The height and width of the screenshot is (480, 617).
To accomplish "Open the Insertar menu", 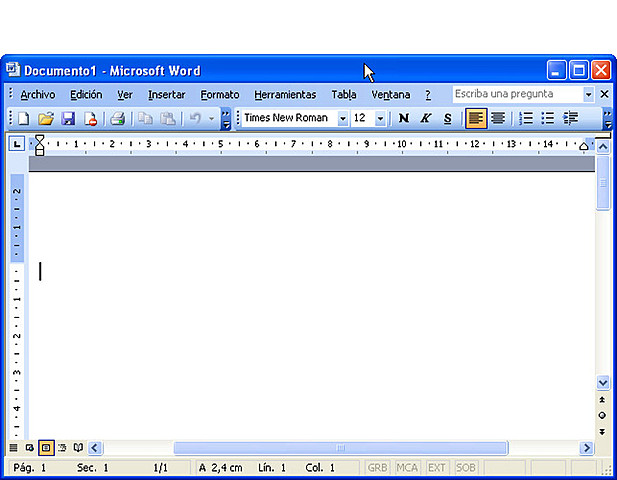I will click(x=166, y=95).
